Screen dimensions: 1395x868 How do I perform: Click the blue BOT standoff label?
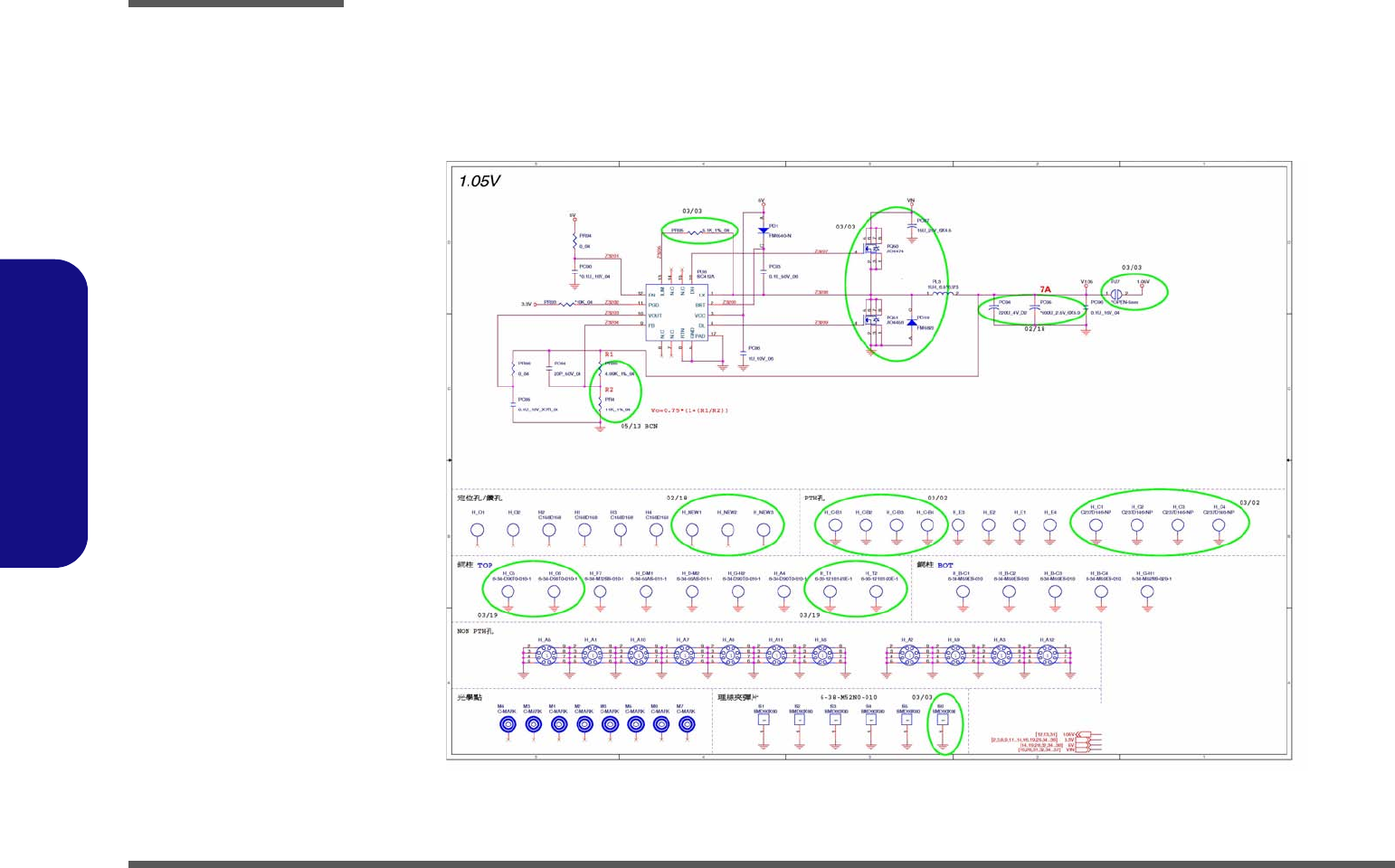coord(945,565)
